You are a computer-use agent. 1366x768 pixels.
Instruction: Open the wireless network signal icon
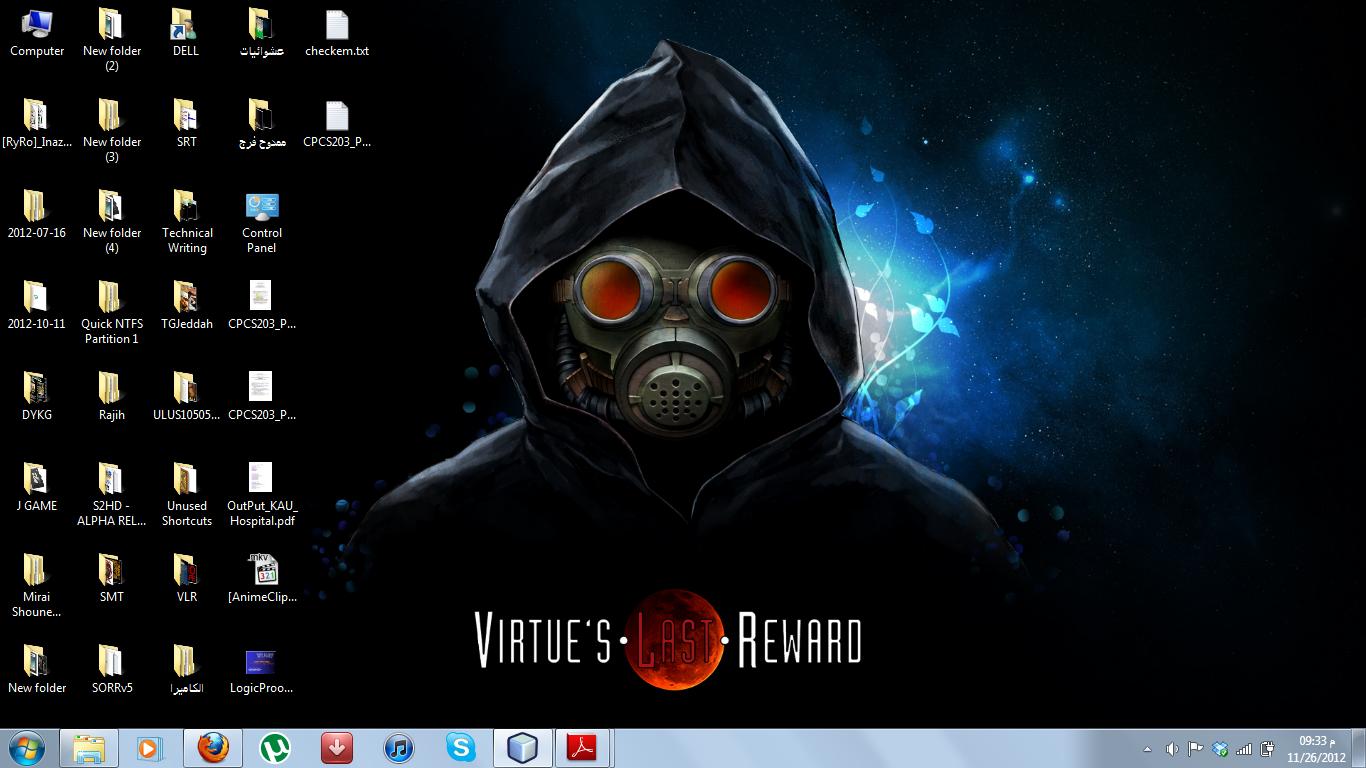click(x=1244, y=749)
